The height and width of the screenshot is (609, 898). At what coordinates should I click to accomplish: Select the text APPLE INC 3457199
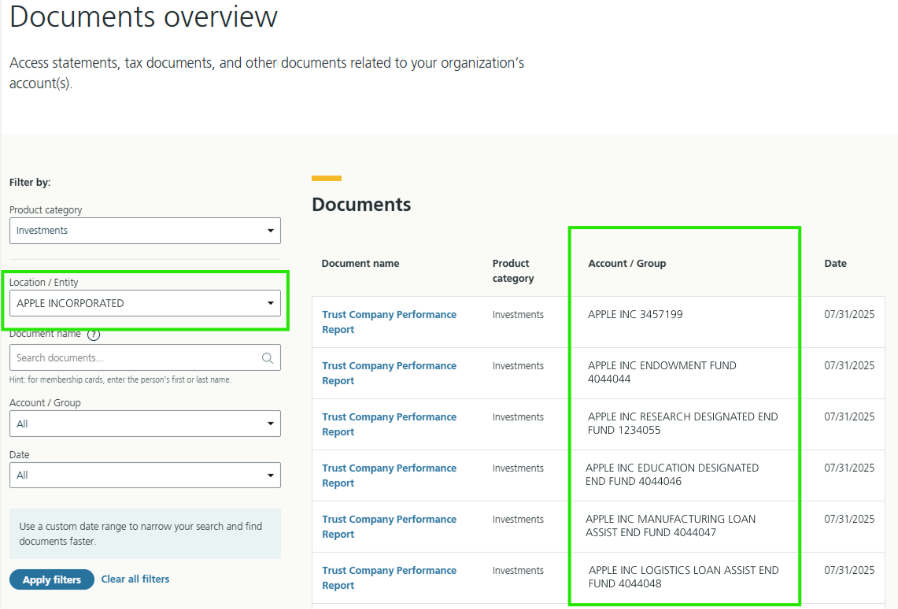pyautogui.click(x=635, y=314)
